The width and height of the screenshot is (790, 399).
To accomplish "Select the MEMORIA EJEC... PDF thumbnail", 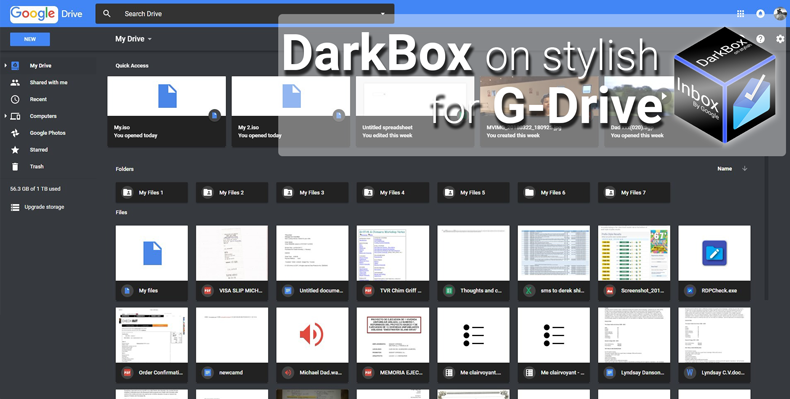I will 393,335.
